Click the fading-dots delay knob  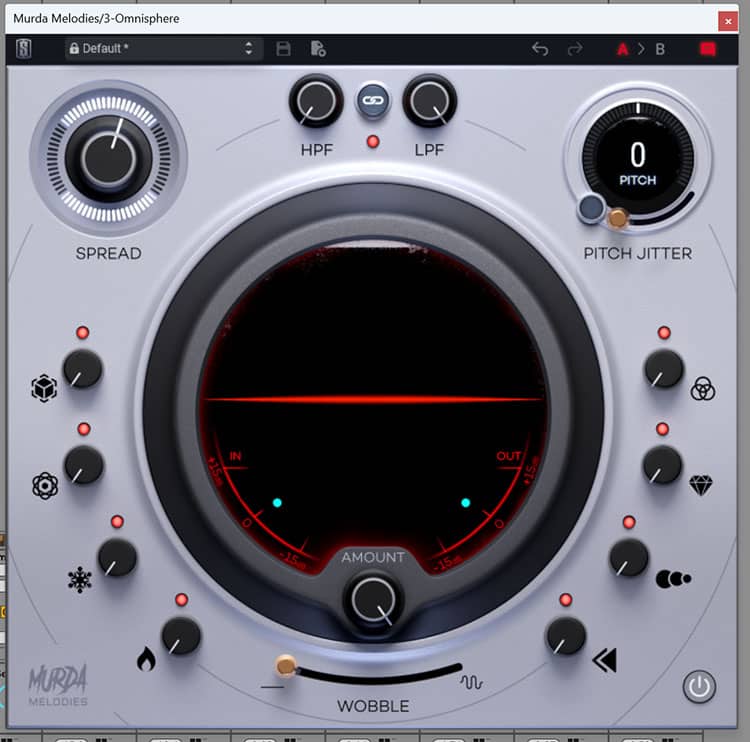click(629, 558)
